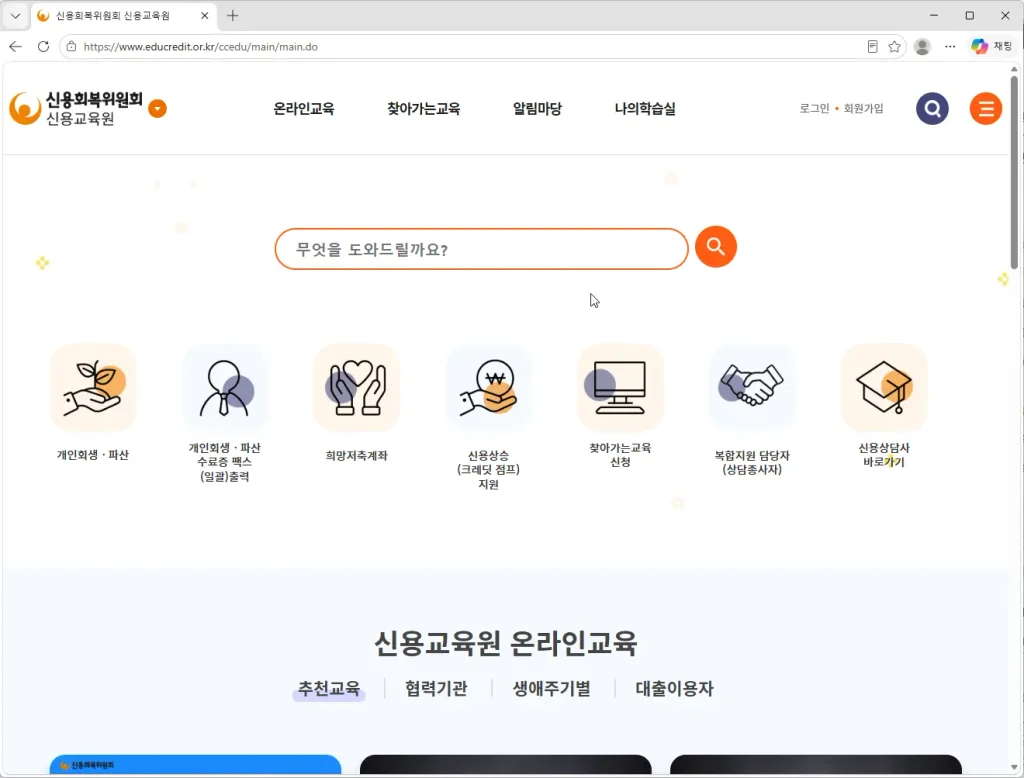Open the browser settings three-dots menu
The height and width of the screenshot is (778, 1024).
click(x=950, y=46)
